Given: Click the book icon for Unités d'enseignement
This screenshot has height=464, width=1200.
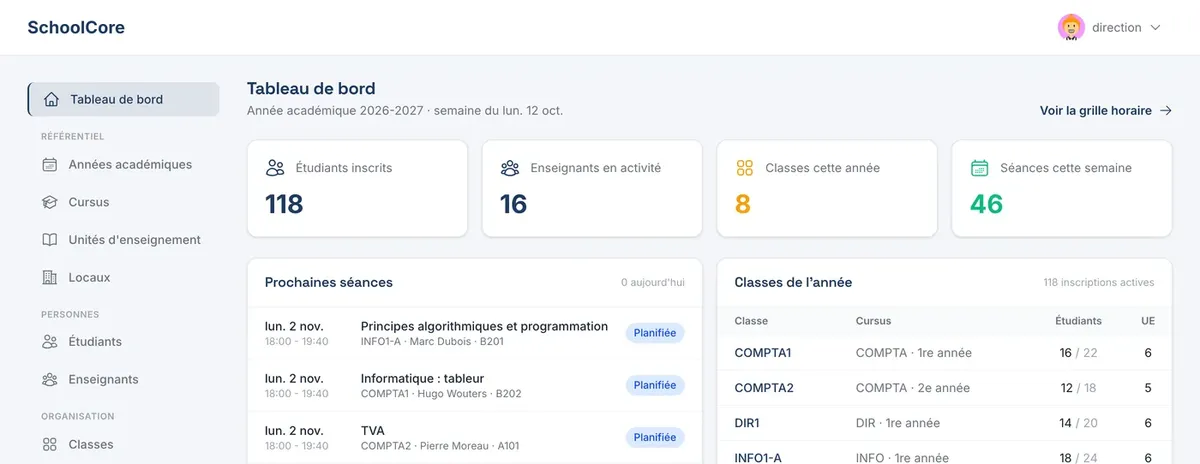Looking at the screenshot, I should tap(50, 240).
